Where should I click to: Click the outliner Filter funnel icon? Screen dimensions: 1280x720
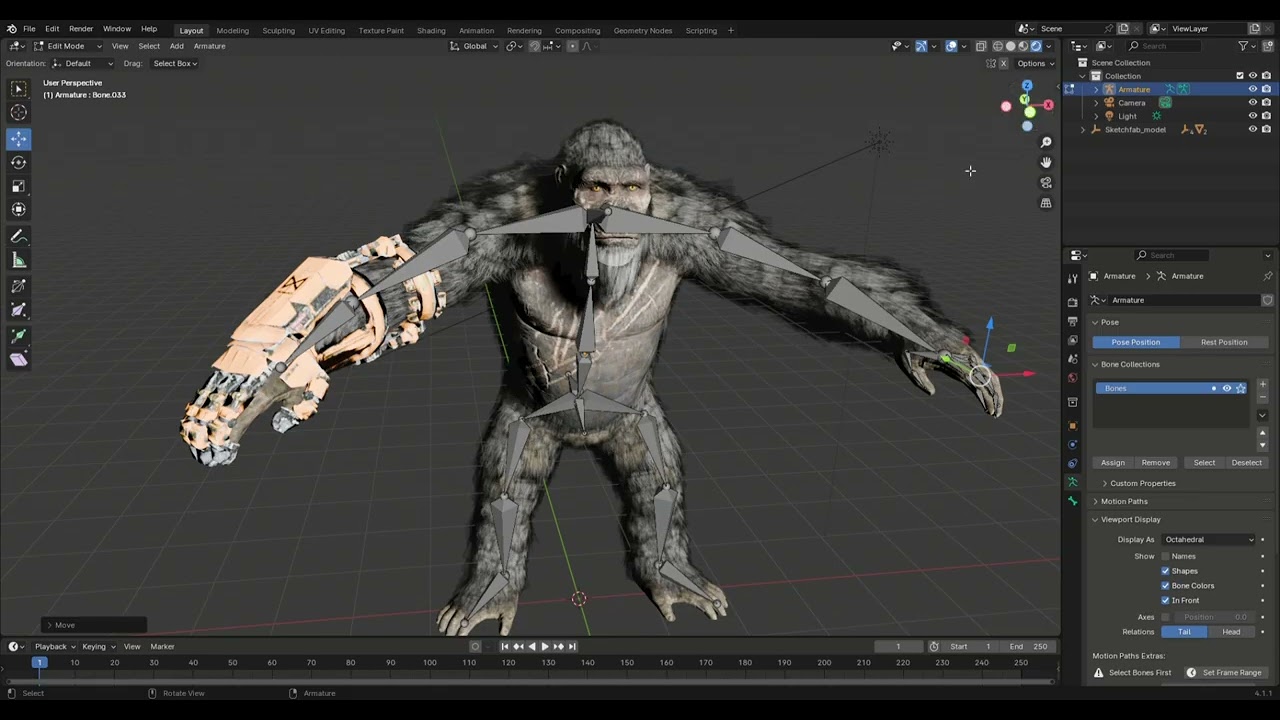(1244, 46)
